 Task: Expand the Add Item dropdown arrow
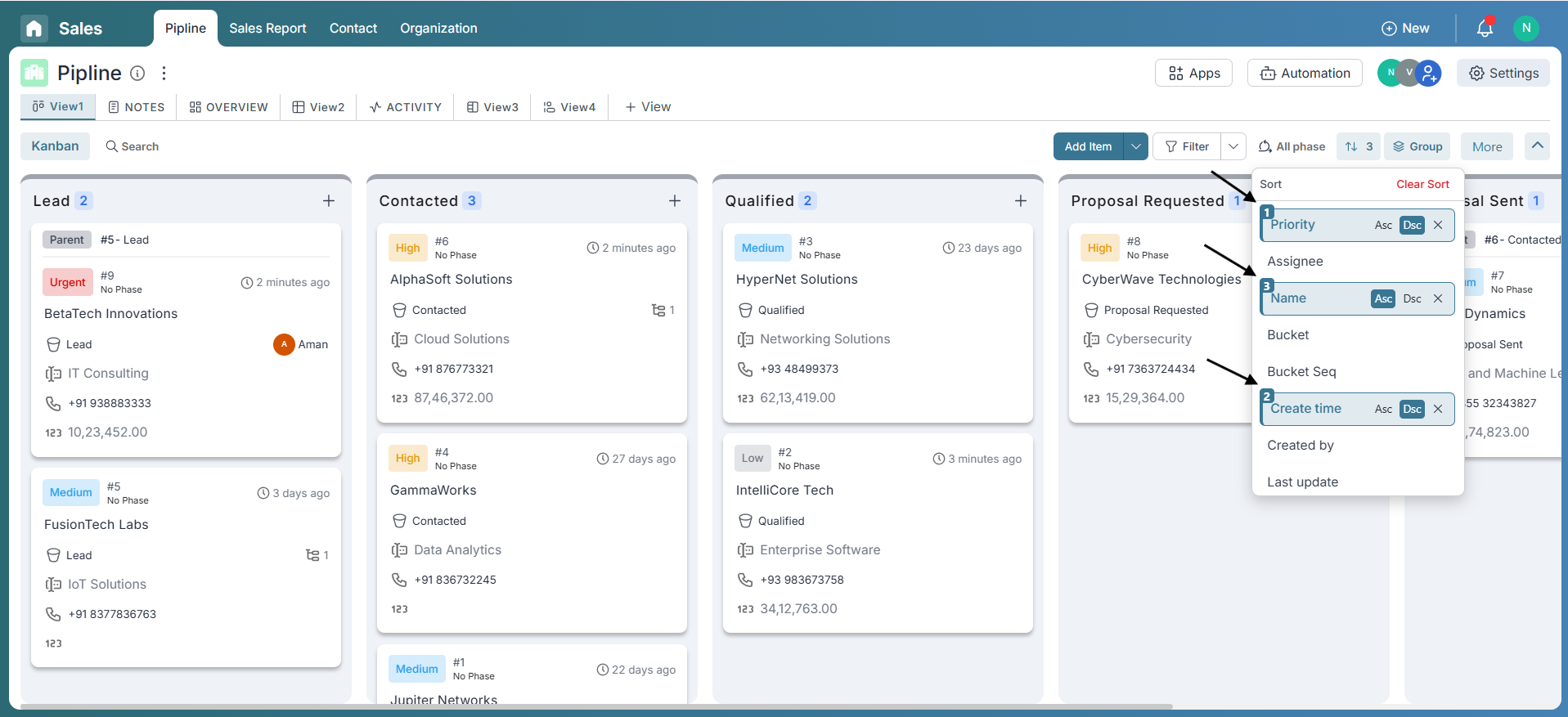[1136, 146]
